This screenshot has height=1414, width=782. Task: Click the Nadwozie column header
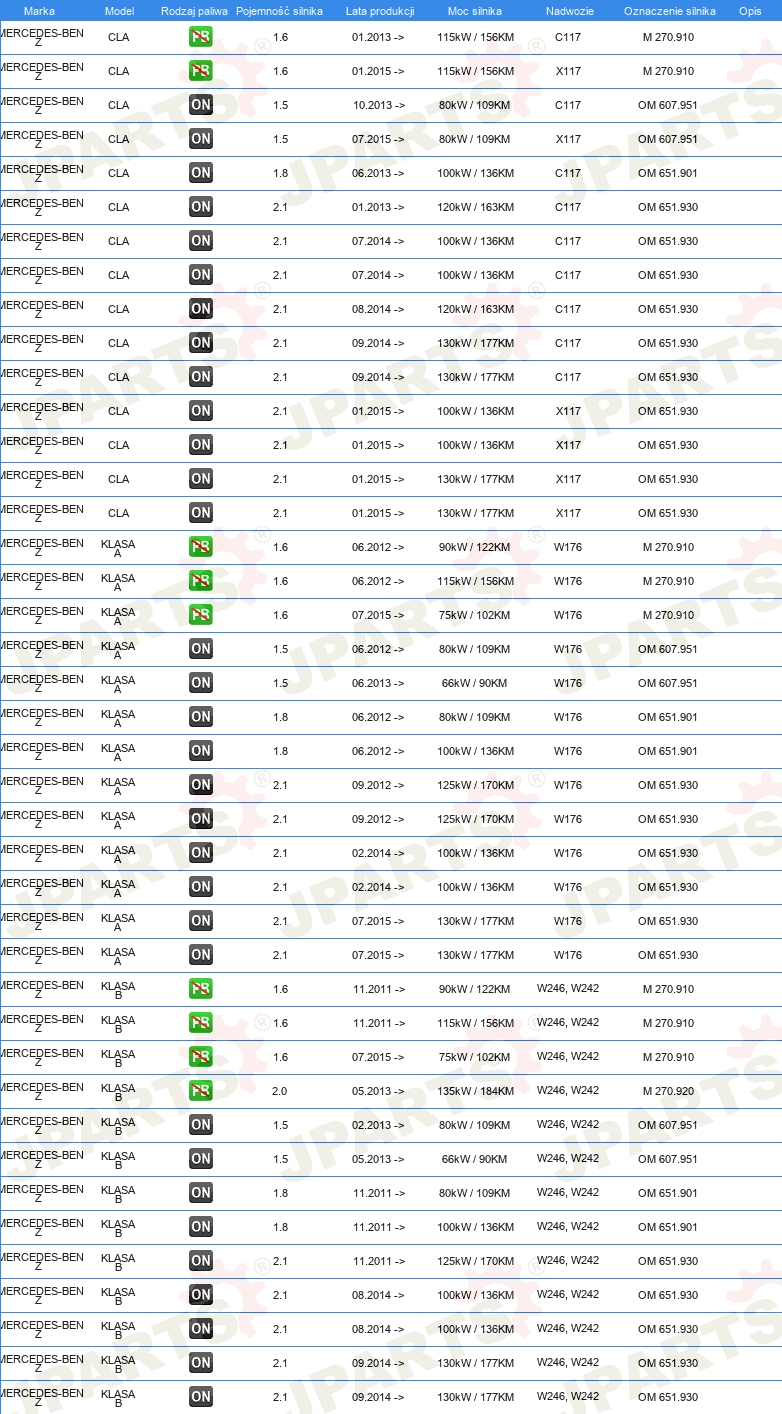pos(569,11)
